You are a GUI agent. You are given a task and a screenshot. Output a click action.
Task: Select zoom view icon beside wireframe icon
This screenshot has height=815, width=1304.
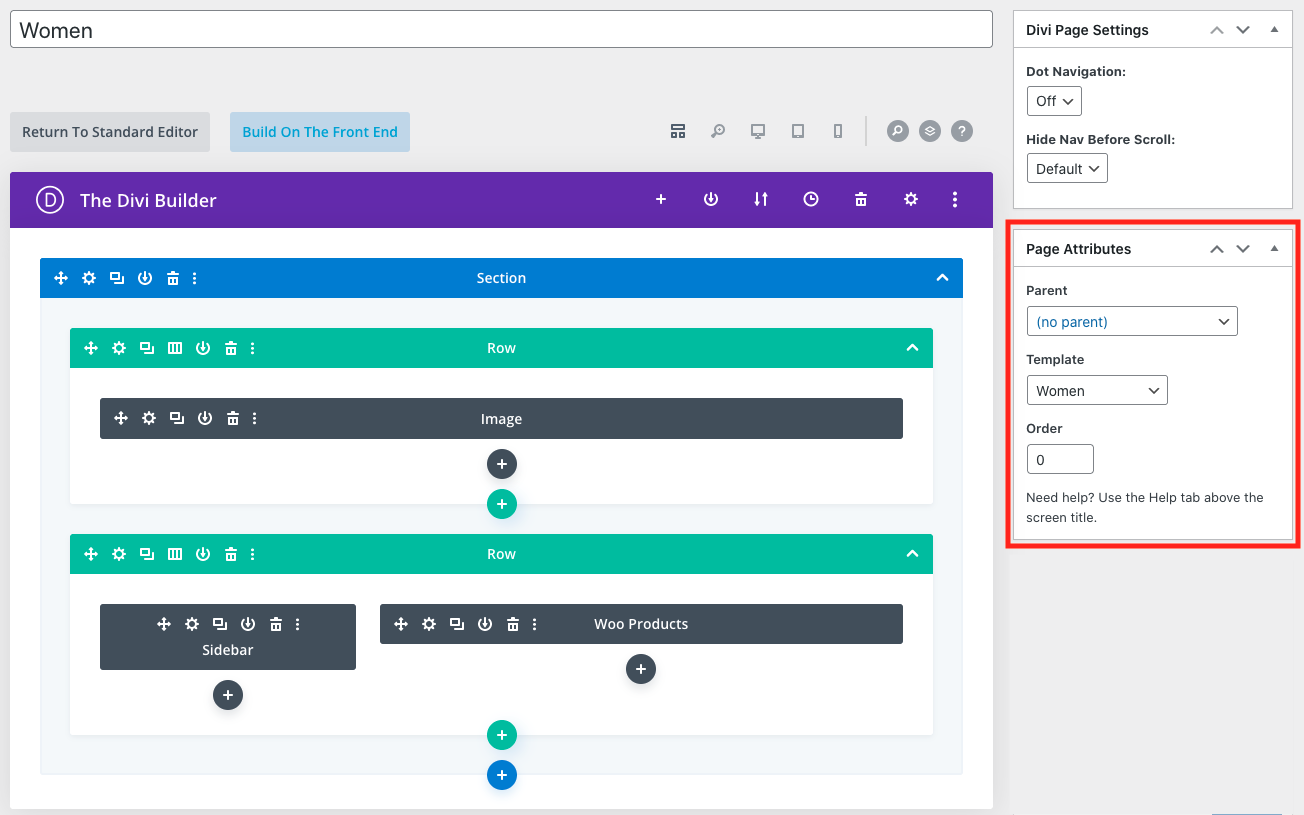click(x=718, y=131)
